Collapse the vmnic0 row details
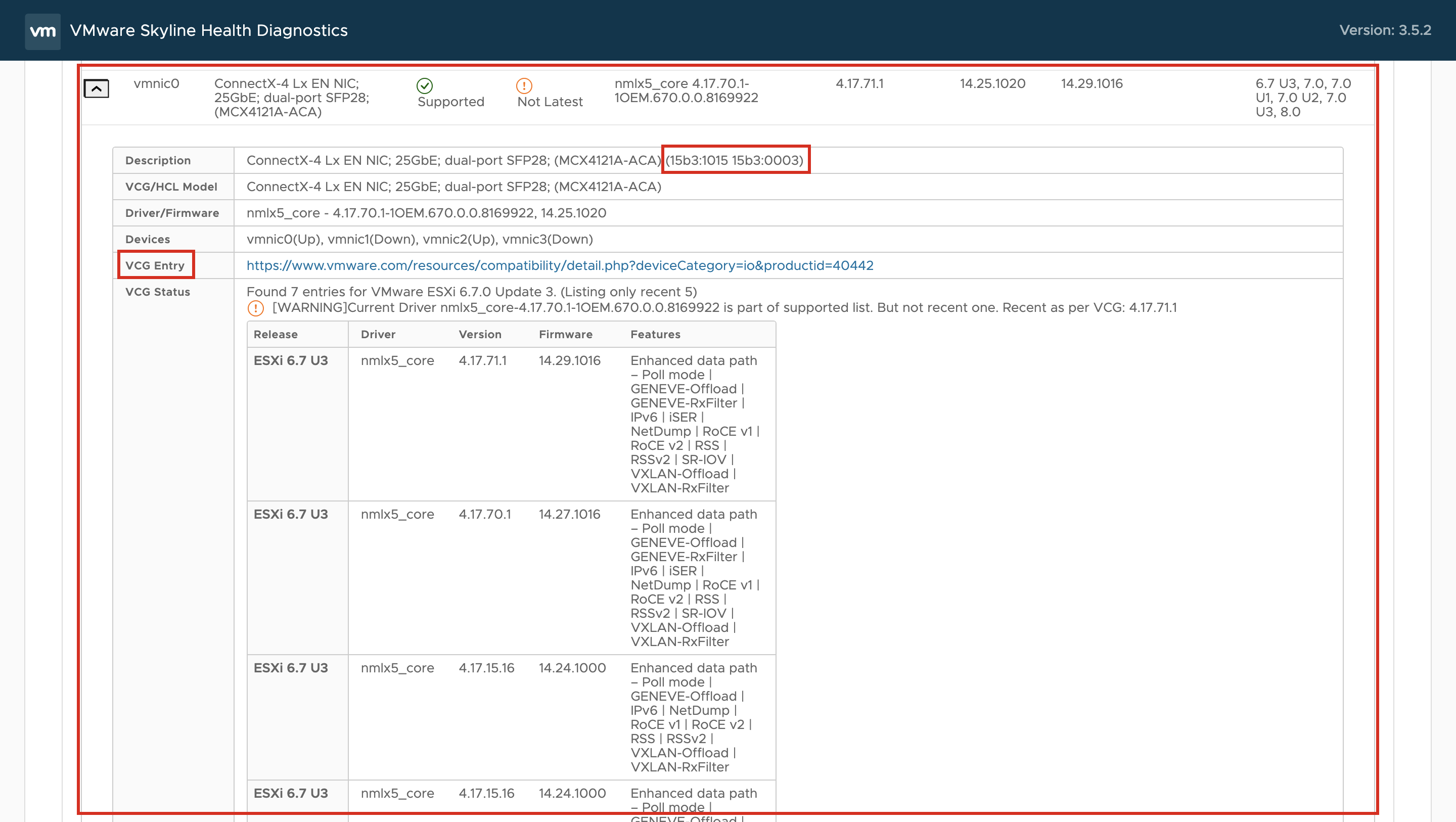Viewport: 1456px width, 822px height. point(96,88)
